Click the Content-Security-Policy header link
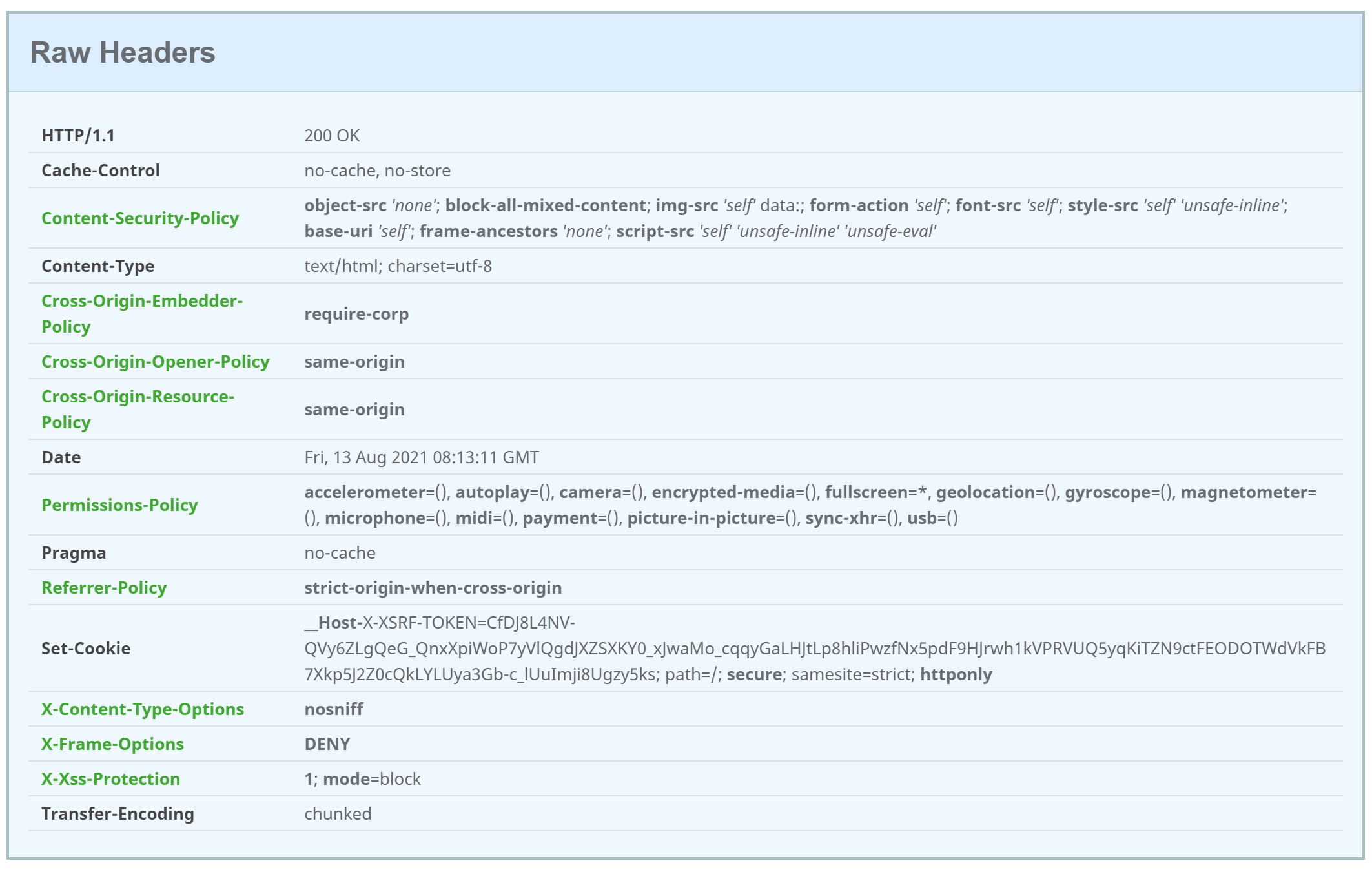 click(140, 218)
